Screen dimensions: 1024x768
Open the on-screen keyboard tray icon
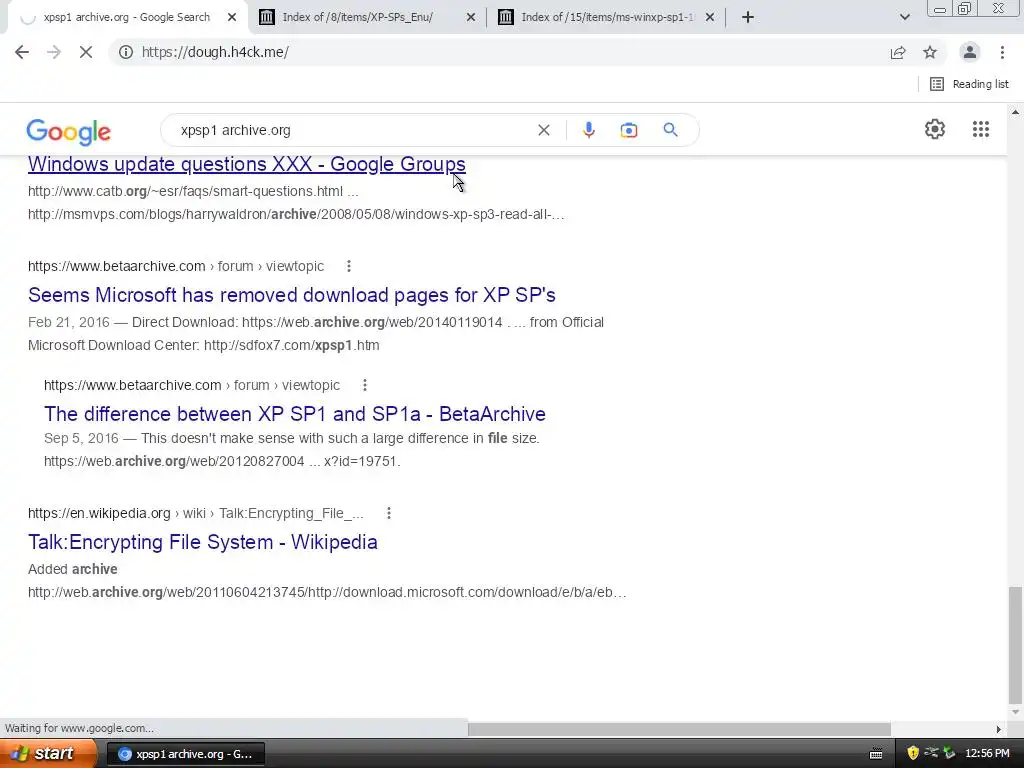(x=876, y=754)
